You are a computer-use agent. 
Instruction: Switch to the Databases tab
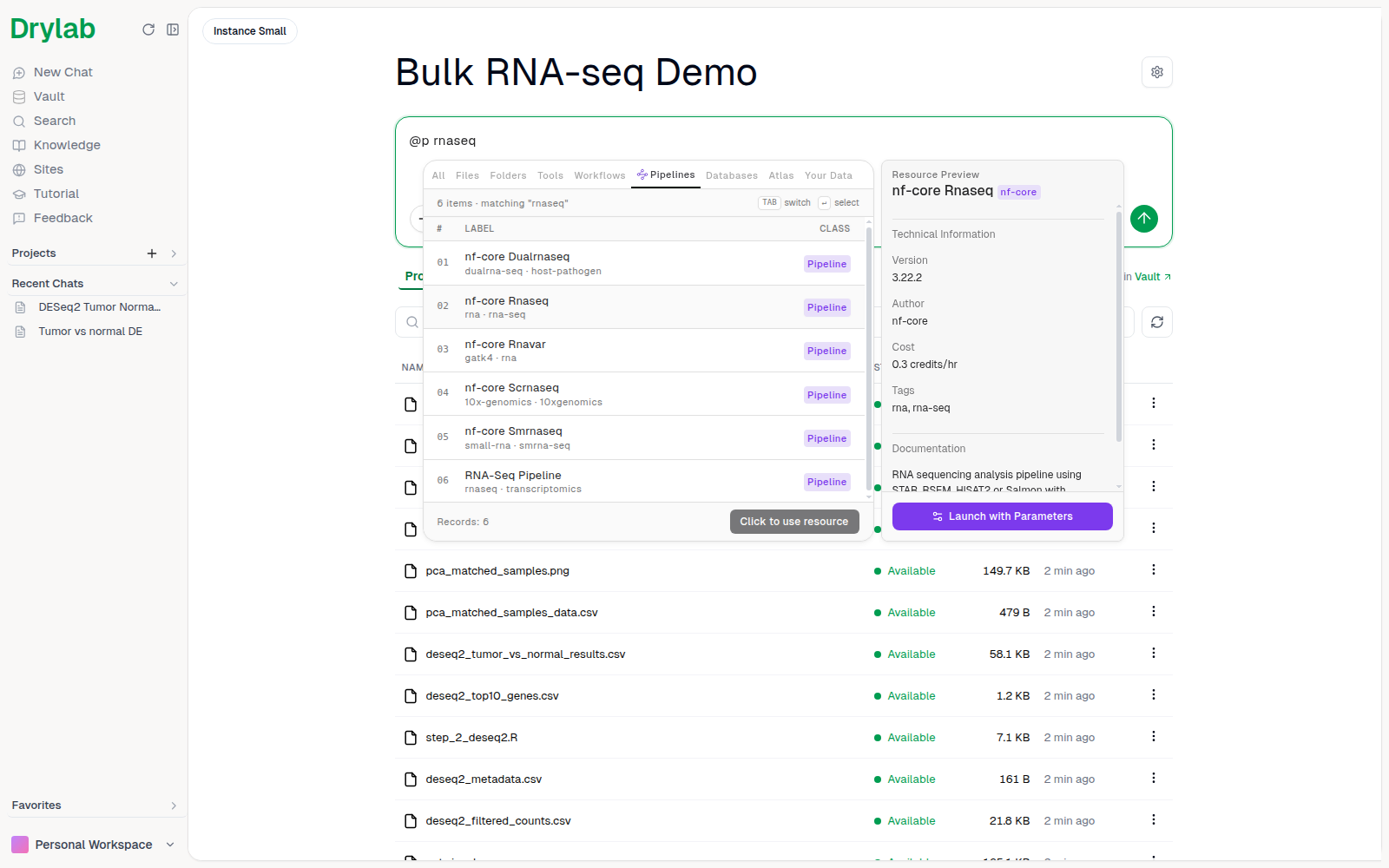tap(732, 175)
